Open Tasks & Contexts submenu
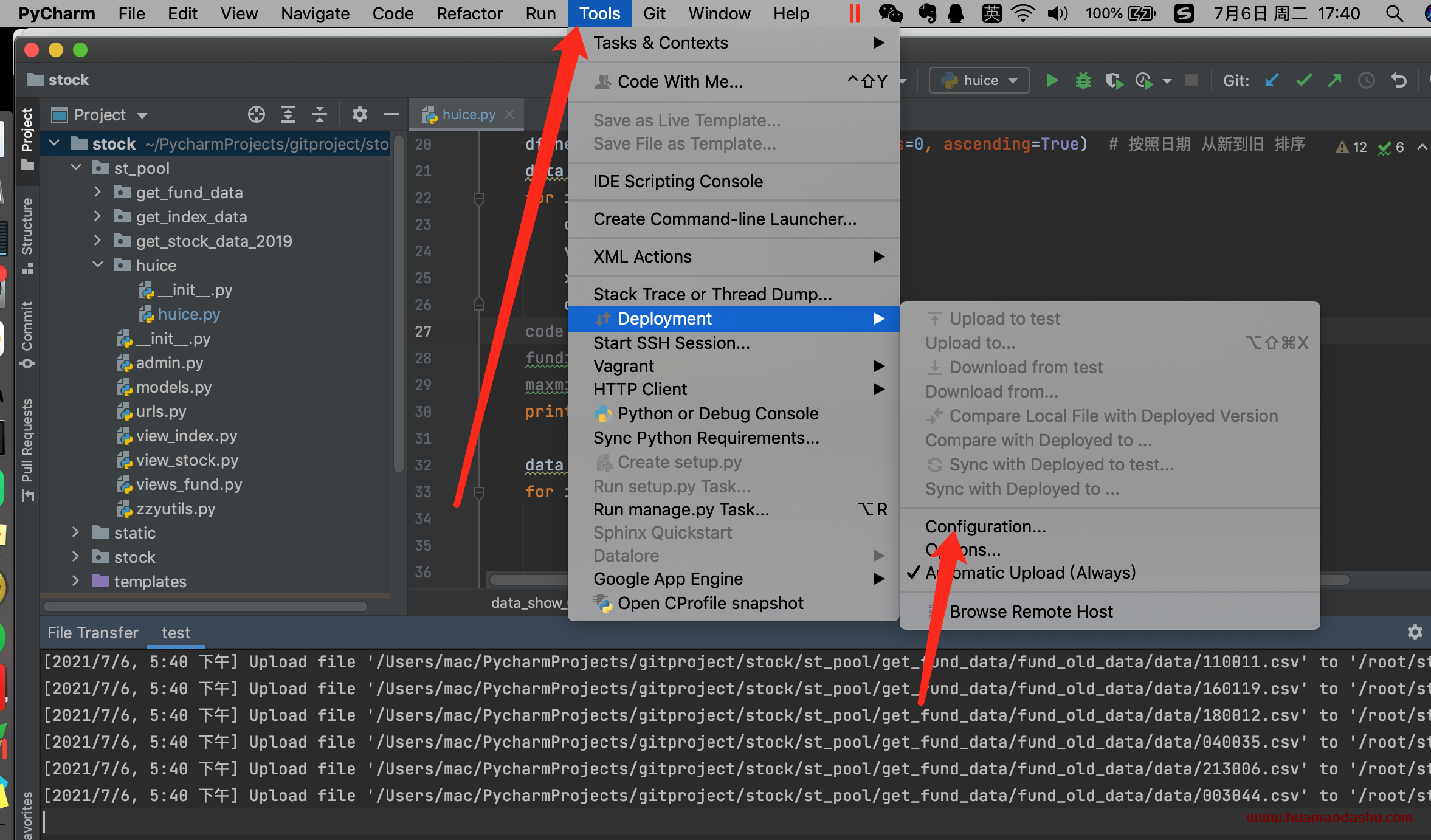Viewport: 1431px width, 840px height. pyautogui.click(x=733, y=43)
